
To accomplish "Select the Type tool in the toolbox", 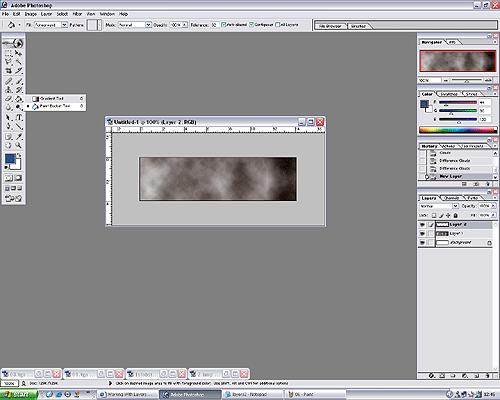I will (19, 118).
